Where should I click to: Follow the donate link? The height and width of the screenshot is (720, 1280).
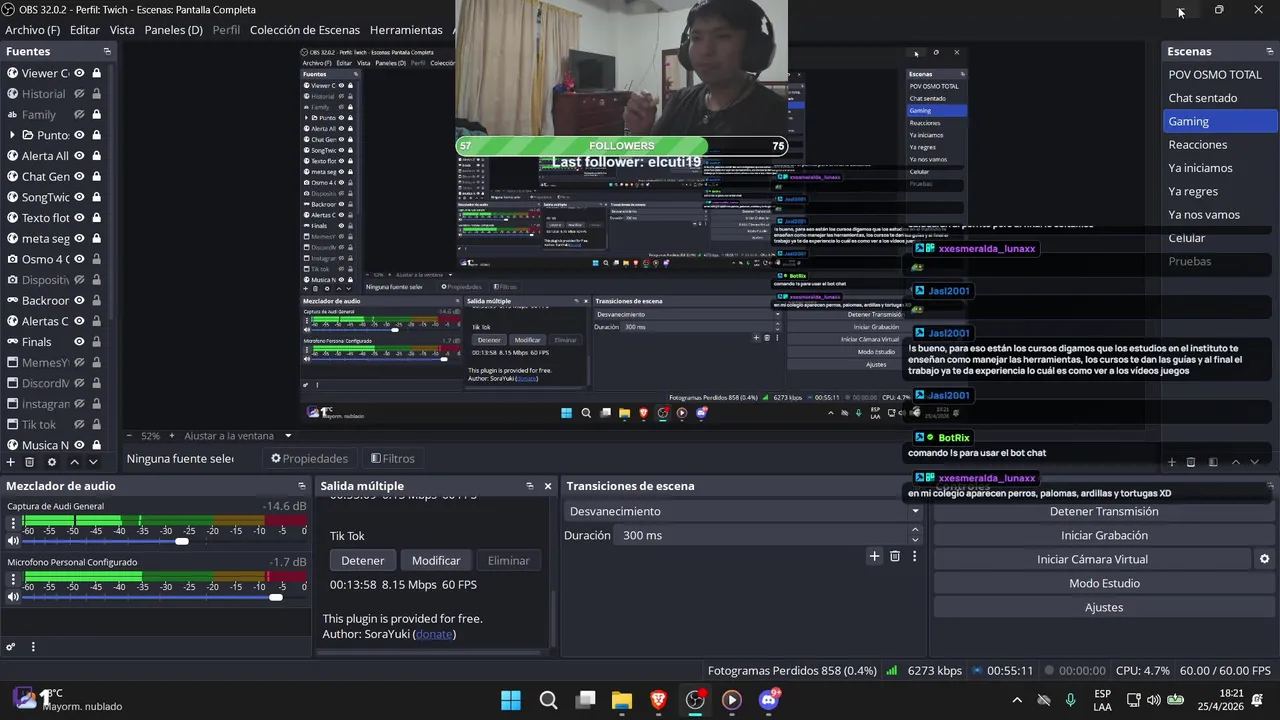point(434,634)
